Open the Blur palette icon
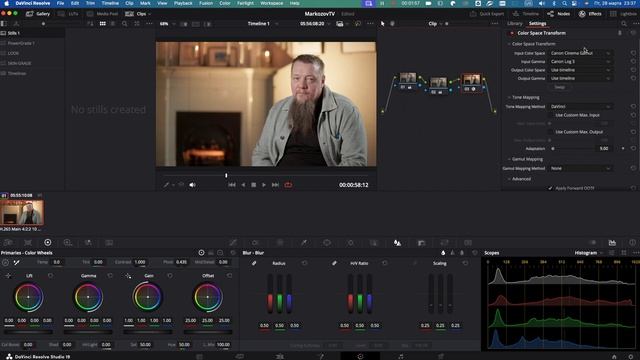 397,243
